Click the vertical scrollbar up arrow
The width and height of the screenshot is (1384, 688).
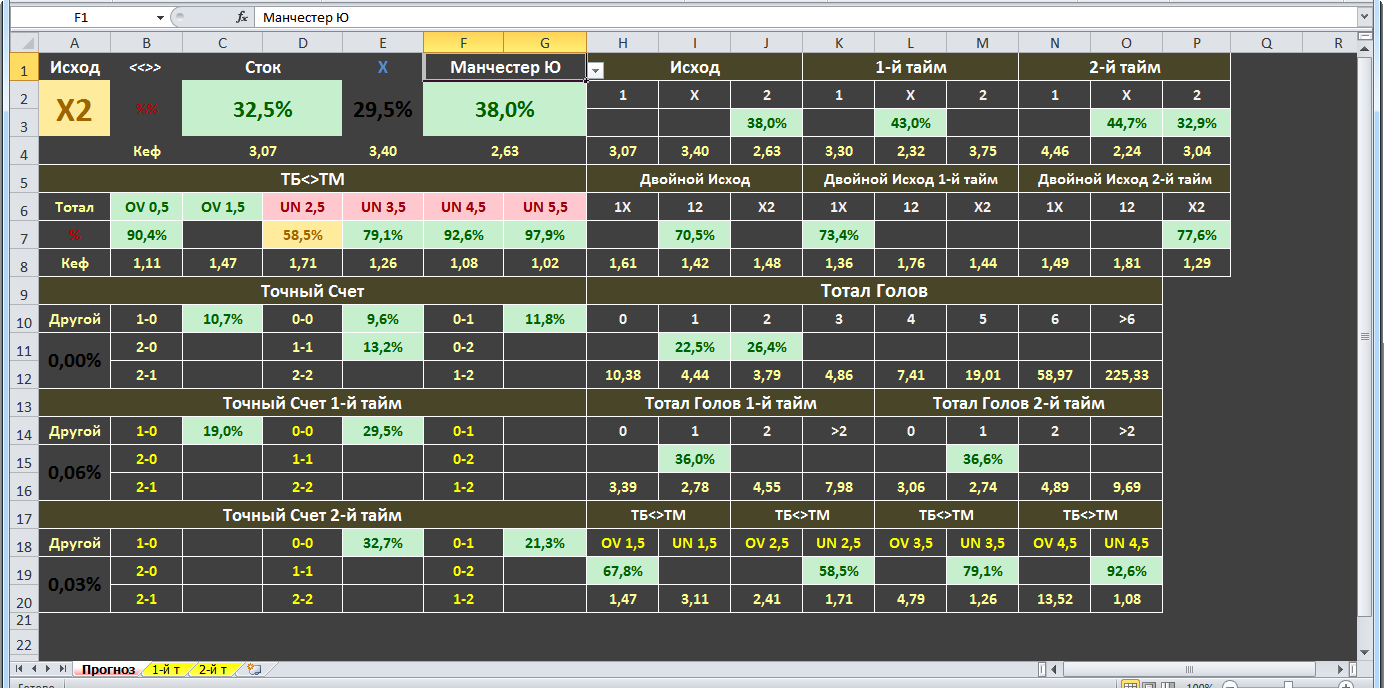1364,50
